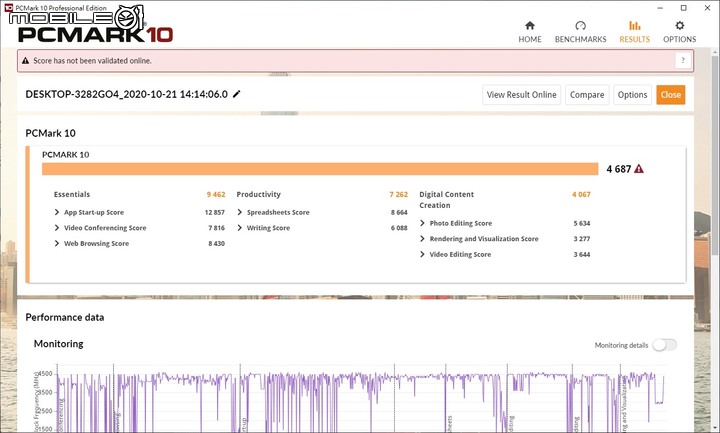Expand Writing Score row
720x433 pixels.
click(x=240, y=228)
